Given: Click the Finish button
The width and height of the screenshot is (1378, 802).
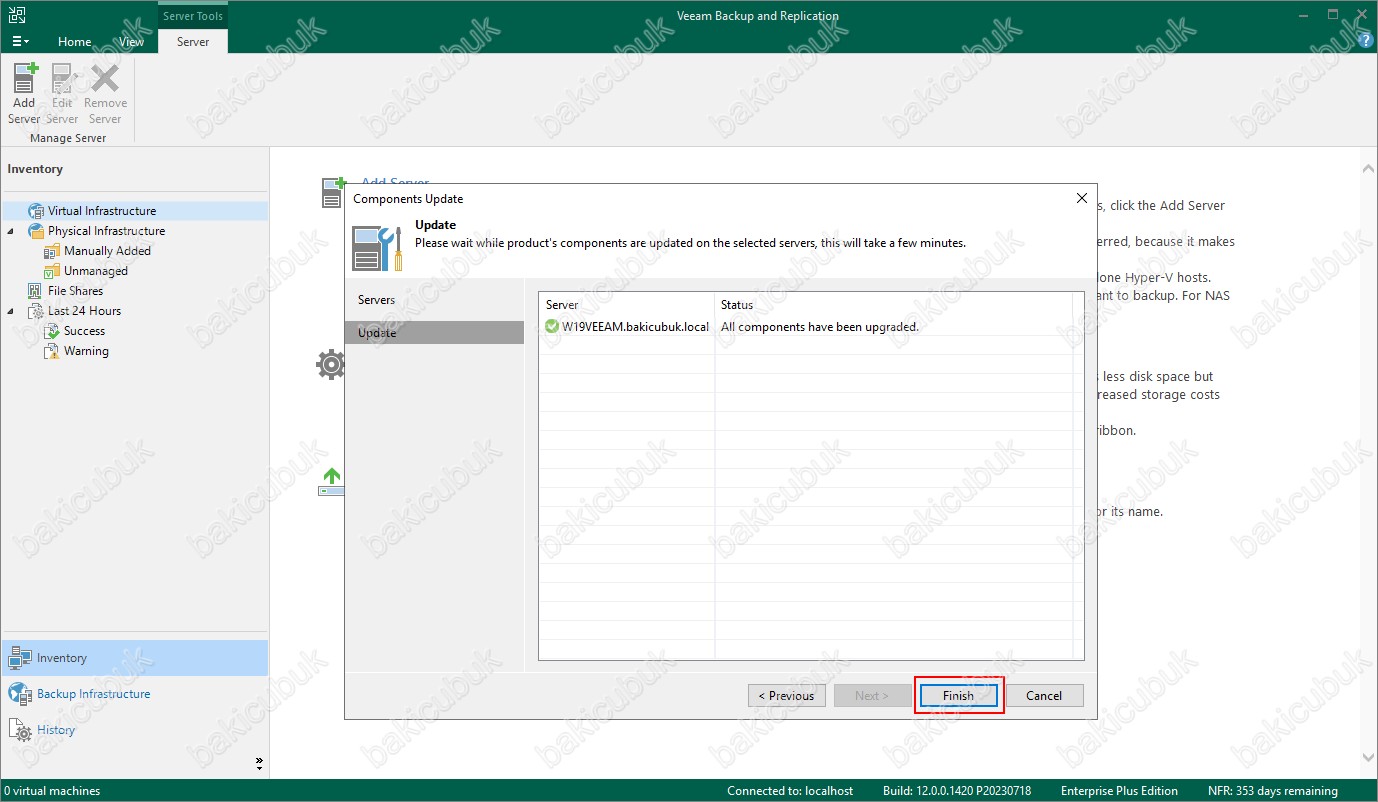Looking at the screenshot, I should (x=958, y=695).
